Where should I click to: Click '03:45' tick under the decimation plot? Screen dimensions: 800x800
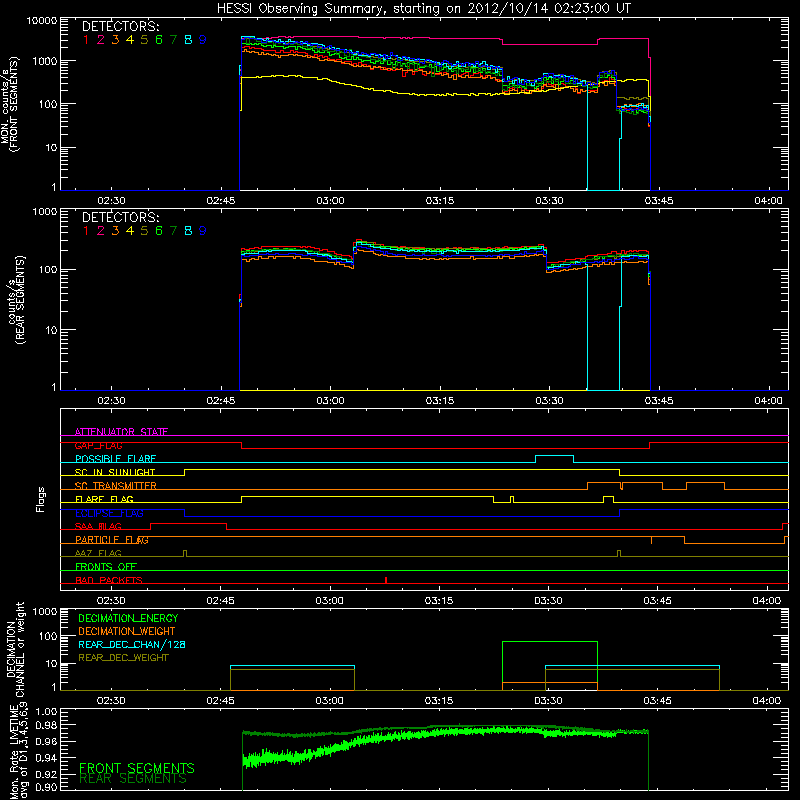tap(658, 701)
